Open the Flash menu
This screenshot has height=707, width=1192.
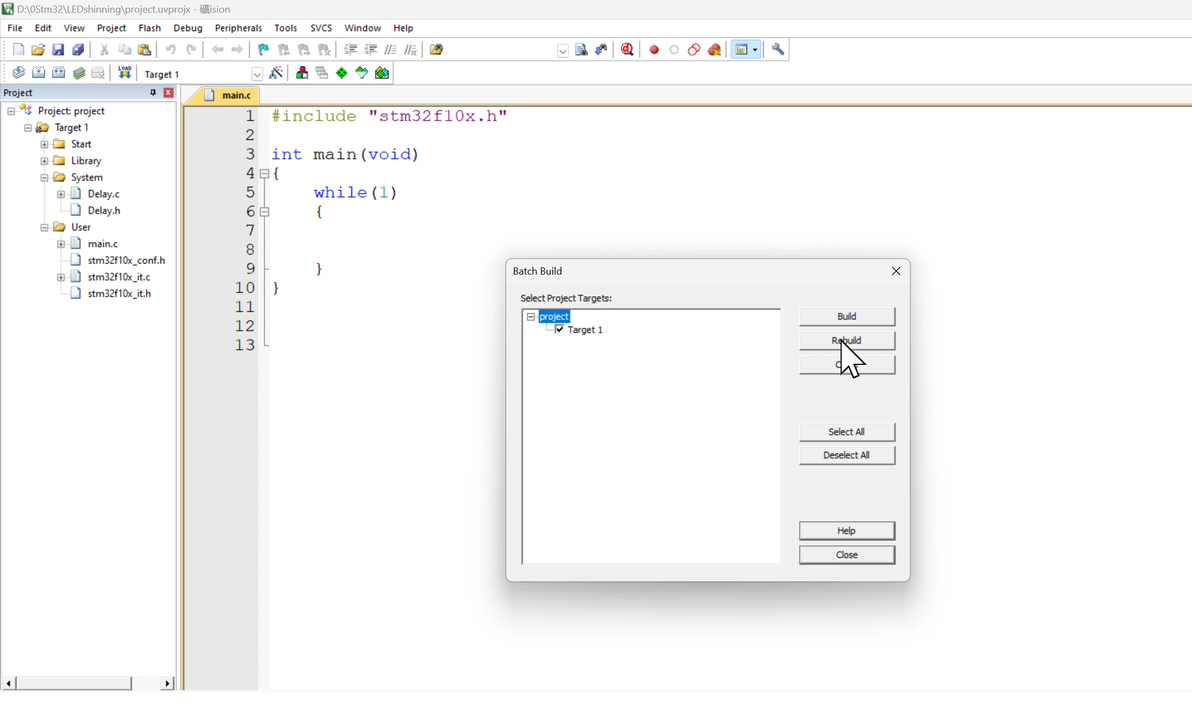[x=149, y=28]
